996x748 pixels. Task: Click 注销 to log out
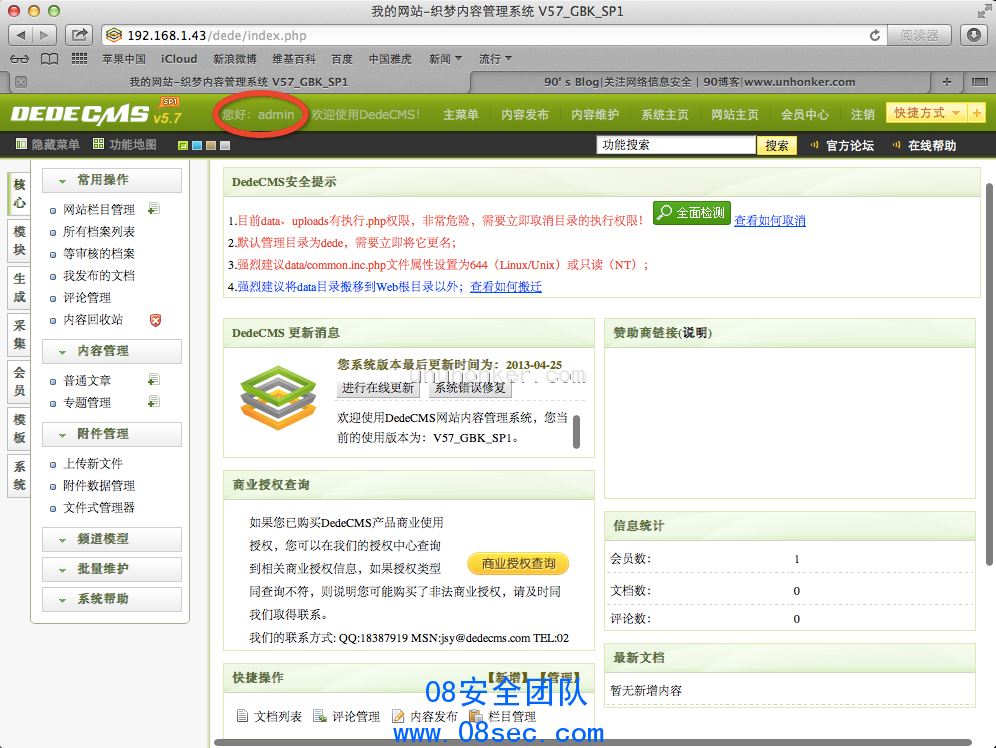pos(863,114)
